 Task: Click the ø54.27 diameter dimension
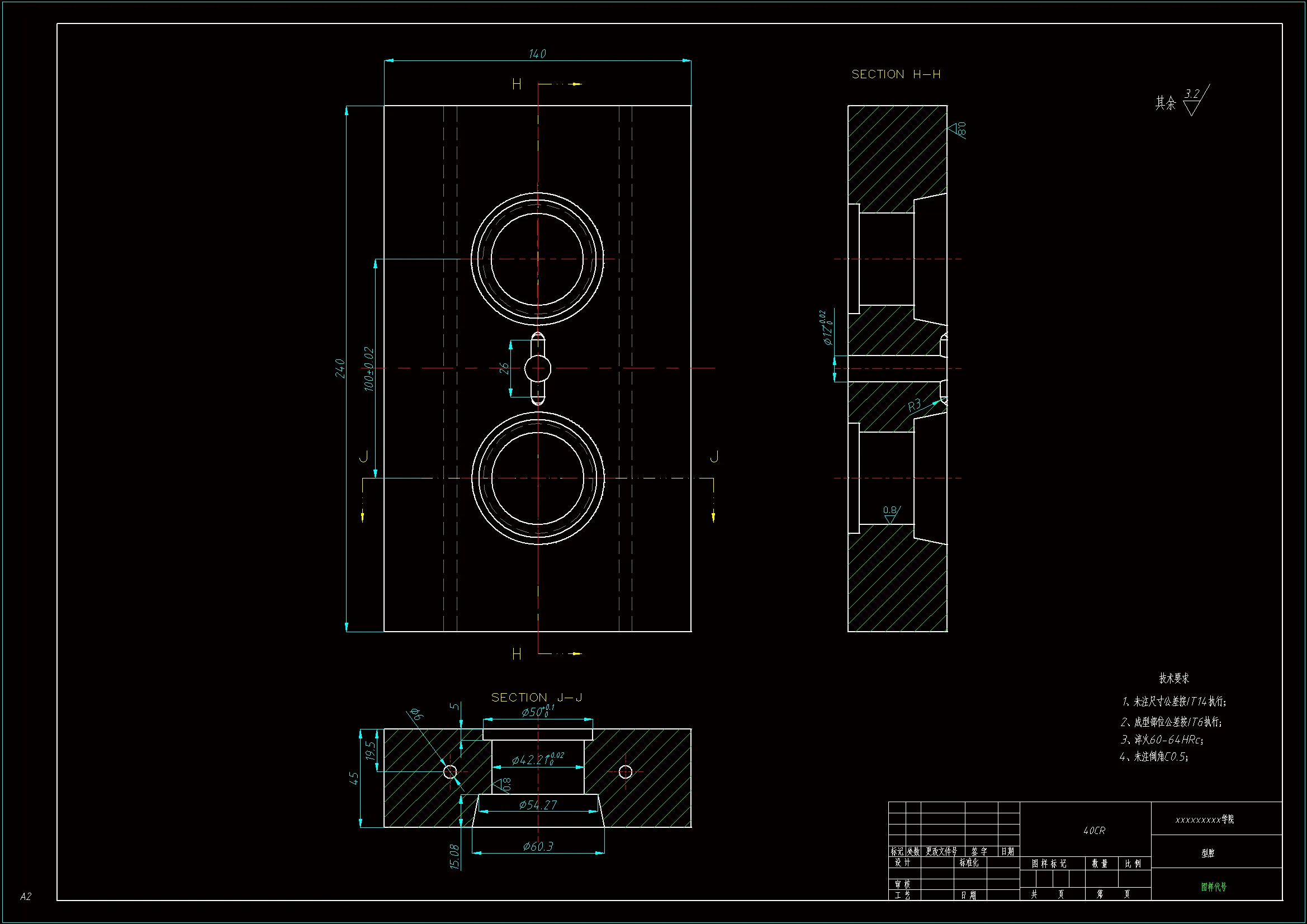537,805
